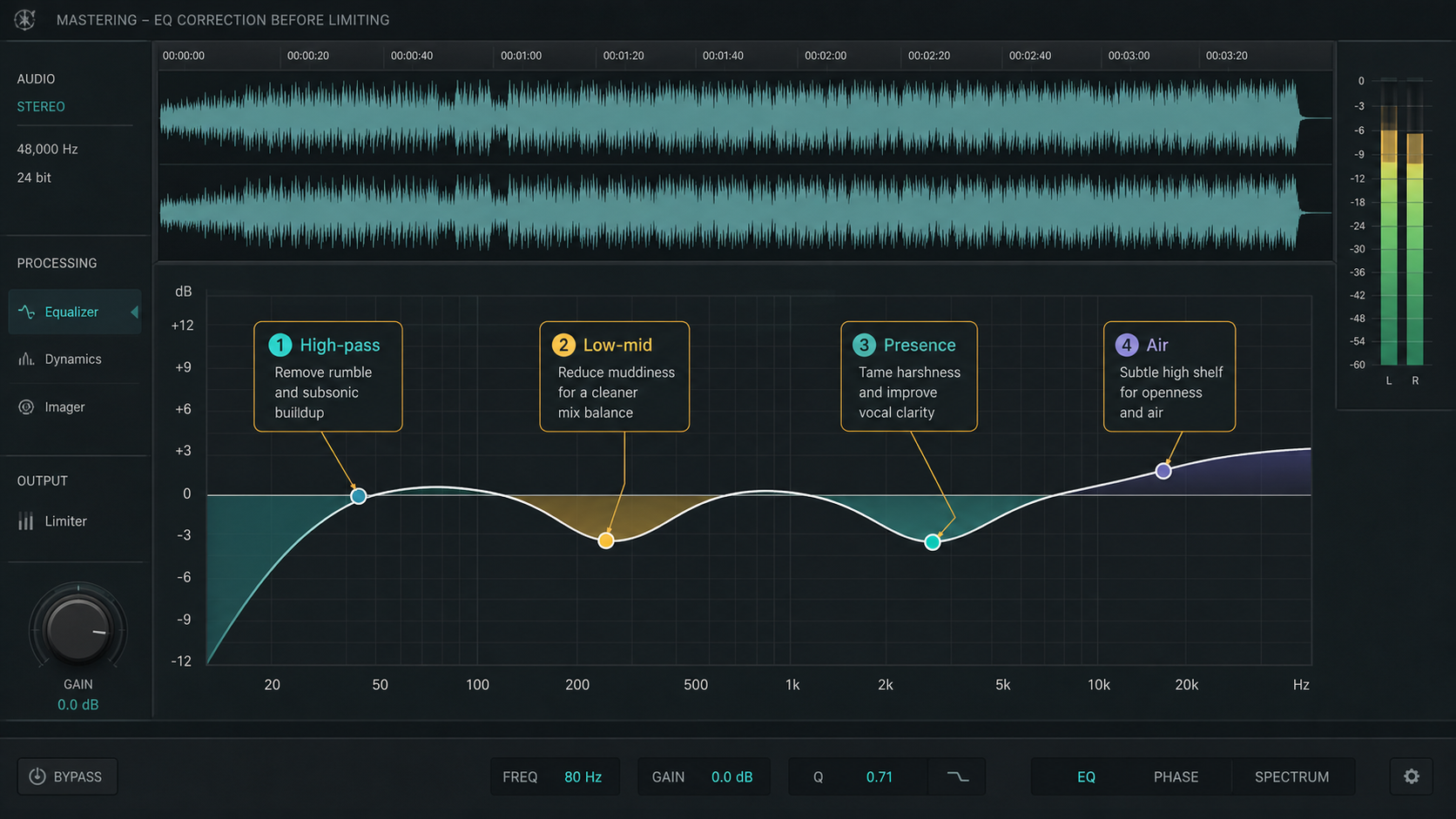1456x819 pixels.
Task: Open the Dynamics module
Action: (x=75, y=359)
